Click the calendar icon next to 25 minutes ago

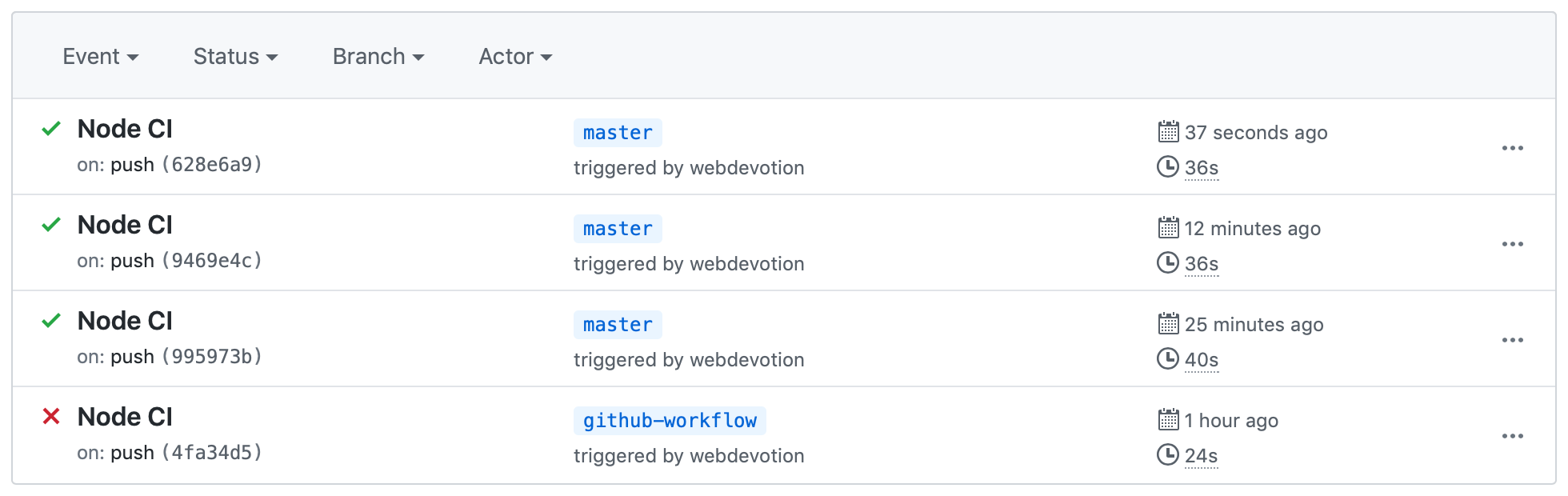point(1169,325)
